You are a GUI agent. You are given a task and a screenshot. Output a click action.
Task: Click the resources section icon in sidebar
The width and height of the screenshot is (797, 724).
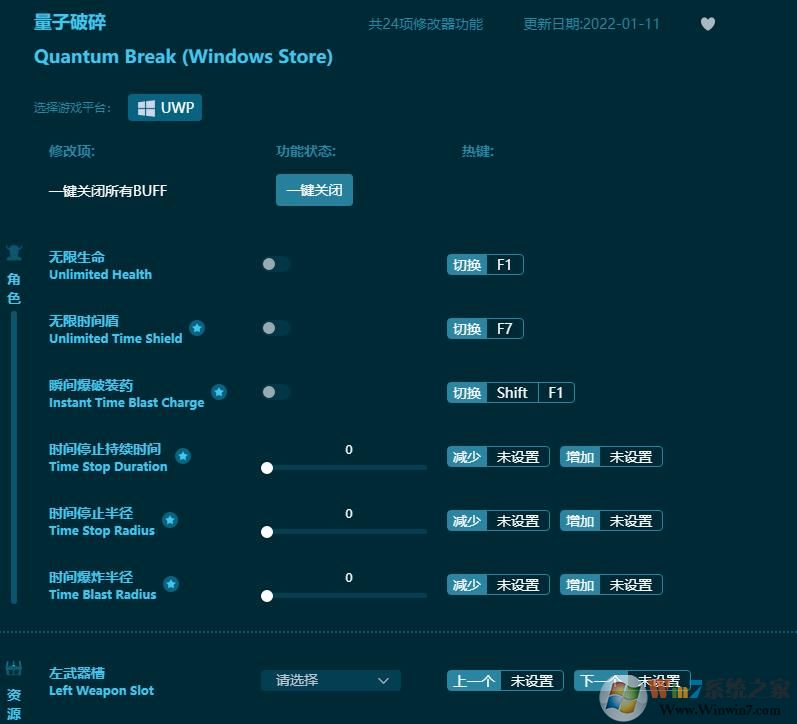pos(14,668)
